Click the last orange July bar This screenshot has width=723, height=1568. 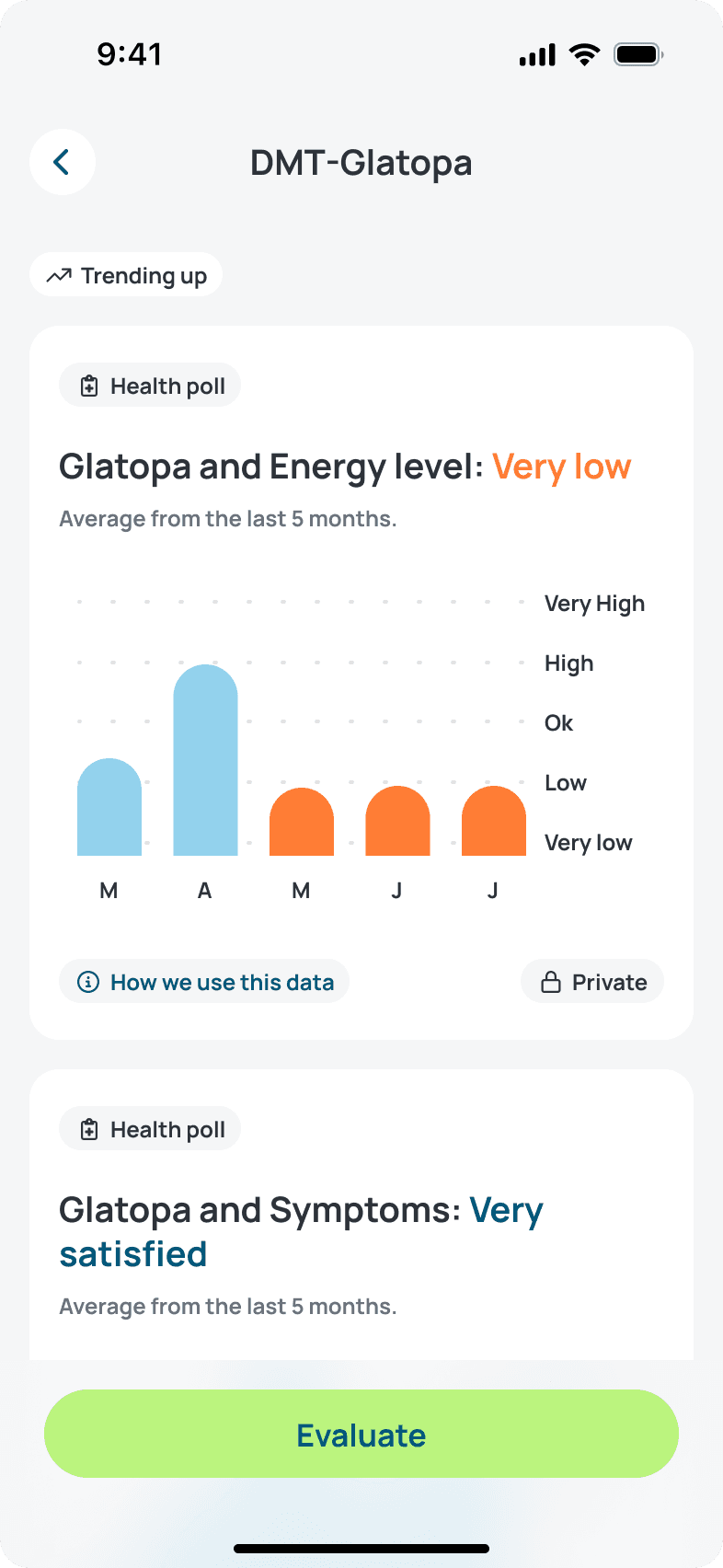[x=494, y=821]
